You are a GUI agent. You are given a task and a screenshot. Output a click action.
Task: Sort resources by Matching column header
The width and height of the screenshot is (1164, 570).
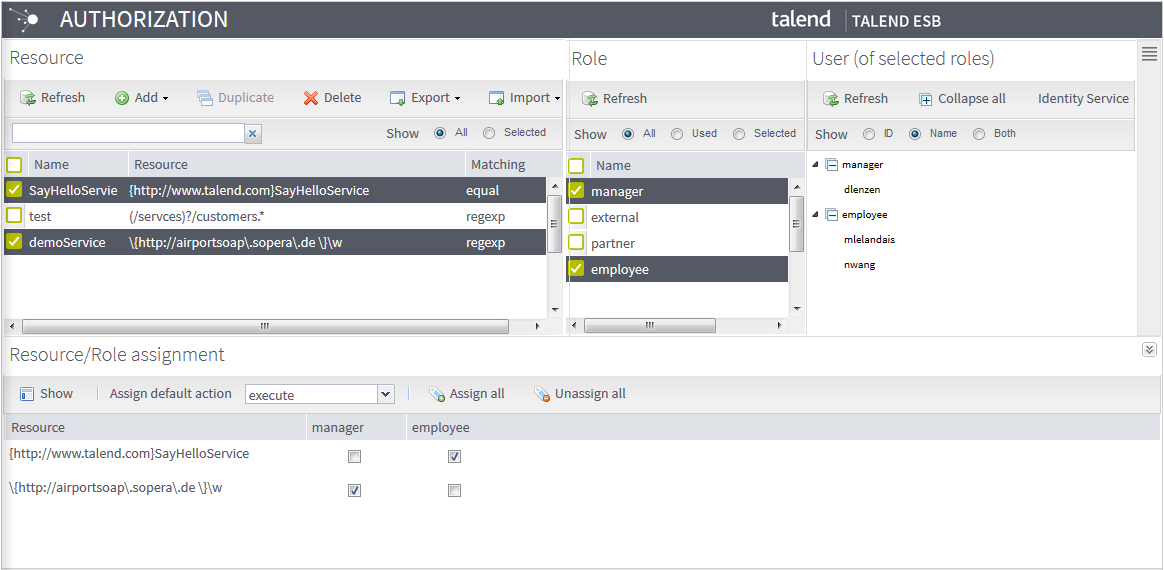point(497,164)
